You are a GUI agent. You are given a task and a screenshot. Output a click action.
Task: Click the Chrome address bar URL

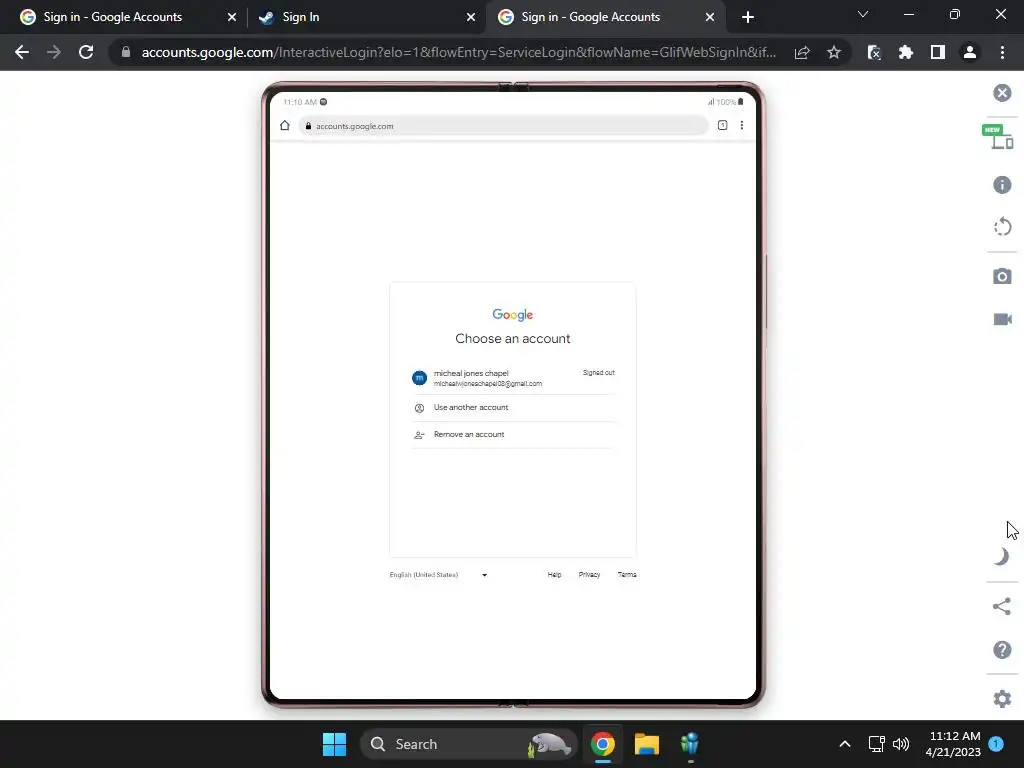tap(458, 52)
